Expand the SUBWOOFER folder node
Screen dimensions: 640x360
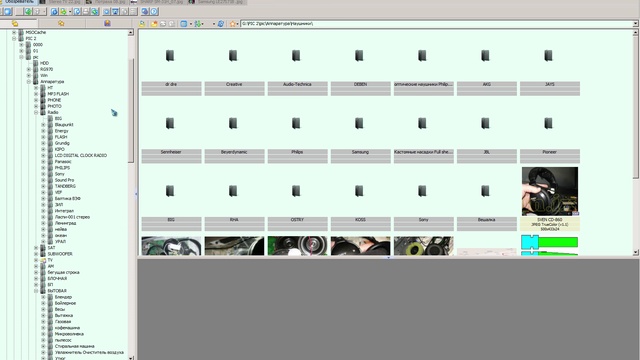(36, 254)
